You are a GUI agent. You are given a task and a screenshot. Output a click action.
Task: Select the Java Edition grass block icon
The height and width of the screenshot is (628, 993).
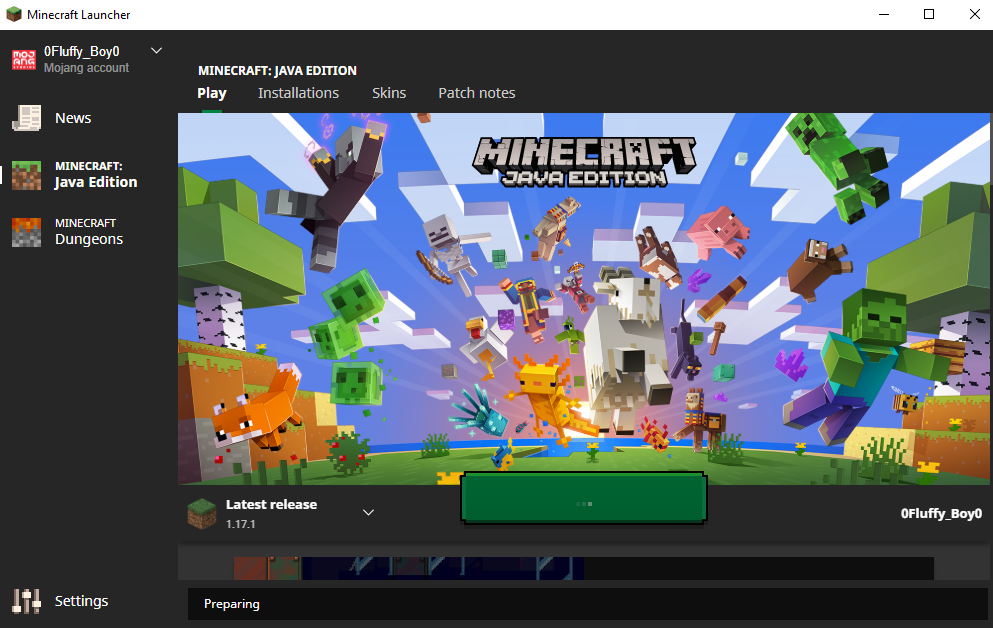[x=27, y=175]
